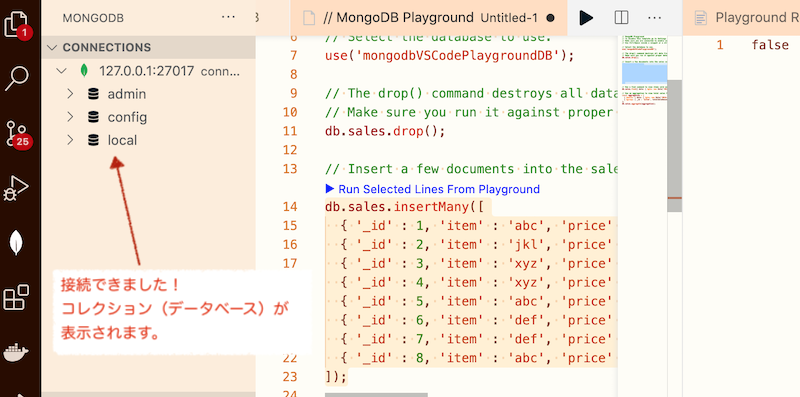Collapse the 127.0.0.1:27017 connection
This screenshot has width=800, height=397.
coord(62,70)
